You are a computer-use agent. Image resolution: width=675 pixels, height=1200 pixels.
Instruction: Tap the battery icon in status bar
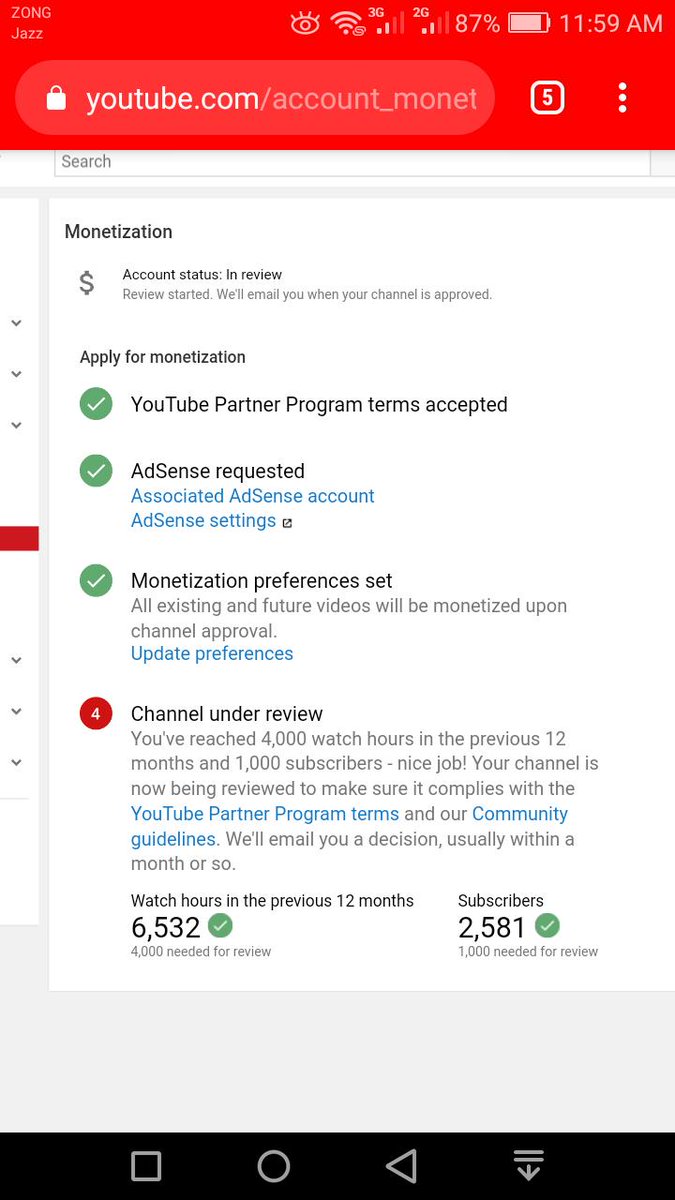coord(529,23)
